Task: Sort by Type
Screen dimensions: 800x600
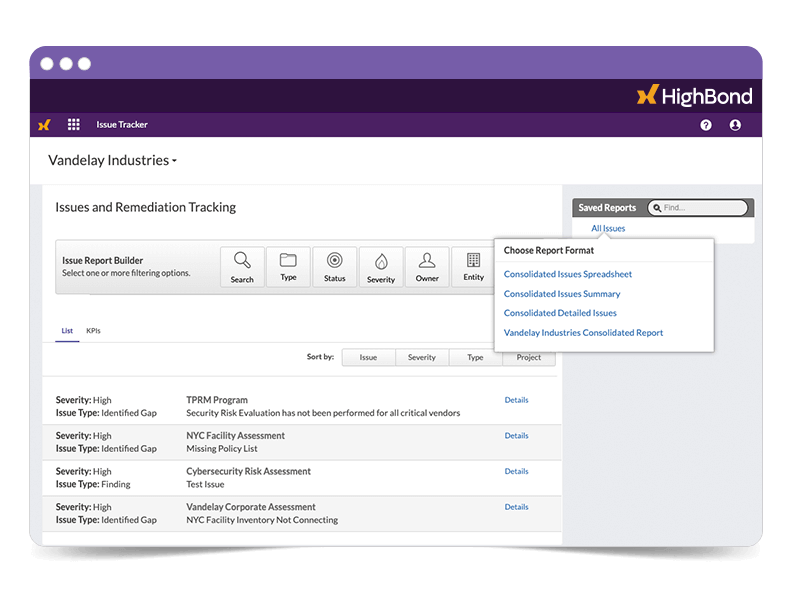Action: tap(476, 357)
